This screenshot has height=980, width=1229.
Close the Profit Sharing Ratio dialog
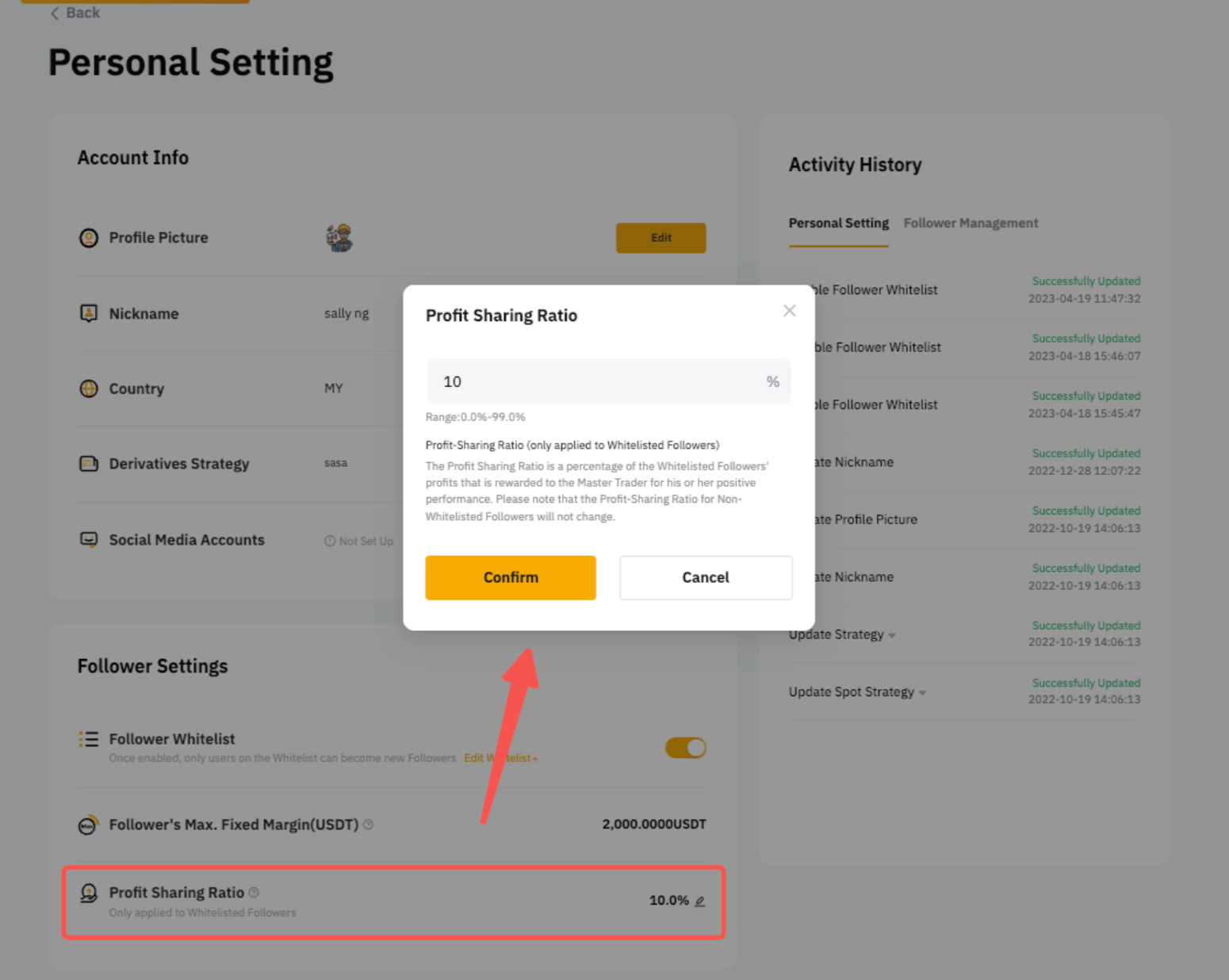click(x=789, y=311)
